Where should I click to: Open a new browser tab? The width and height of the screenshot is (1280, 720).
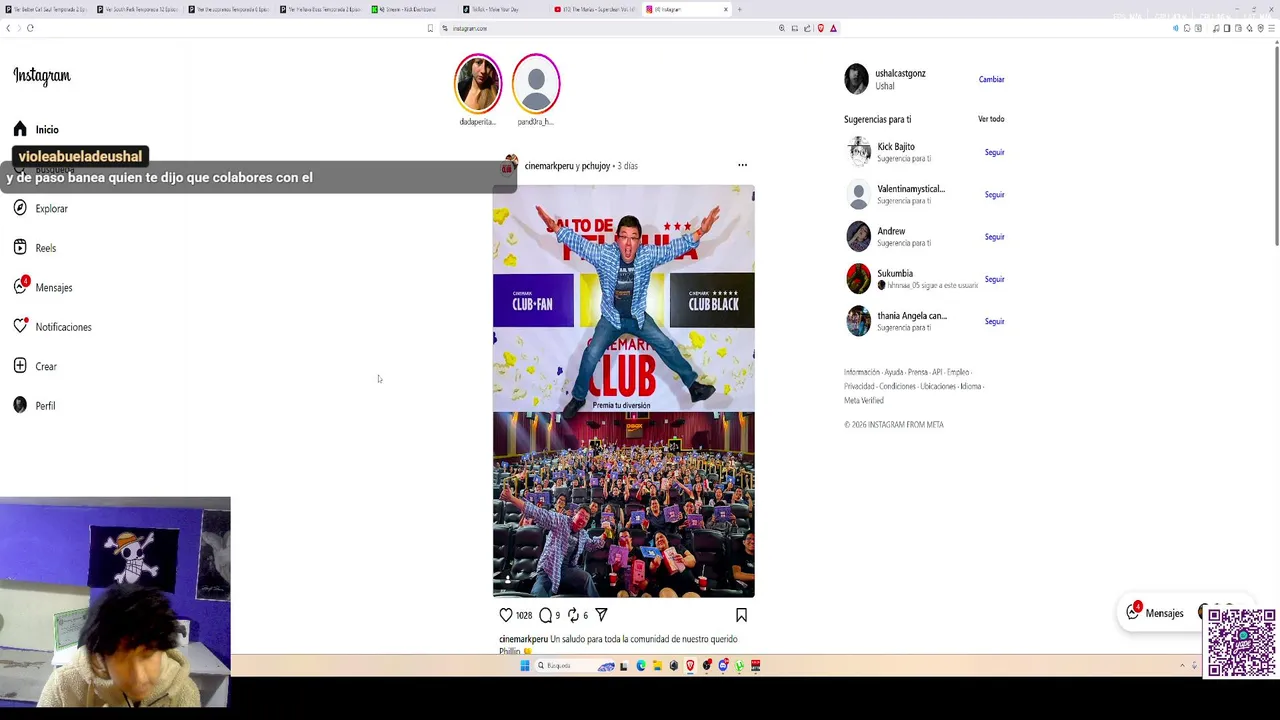pos(739,9)
